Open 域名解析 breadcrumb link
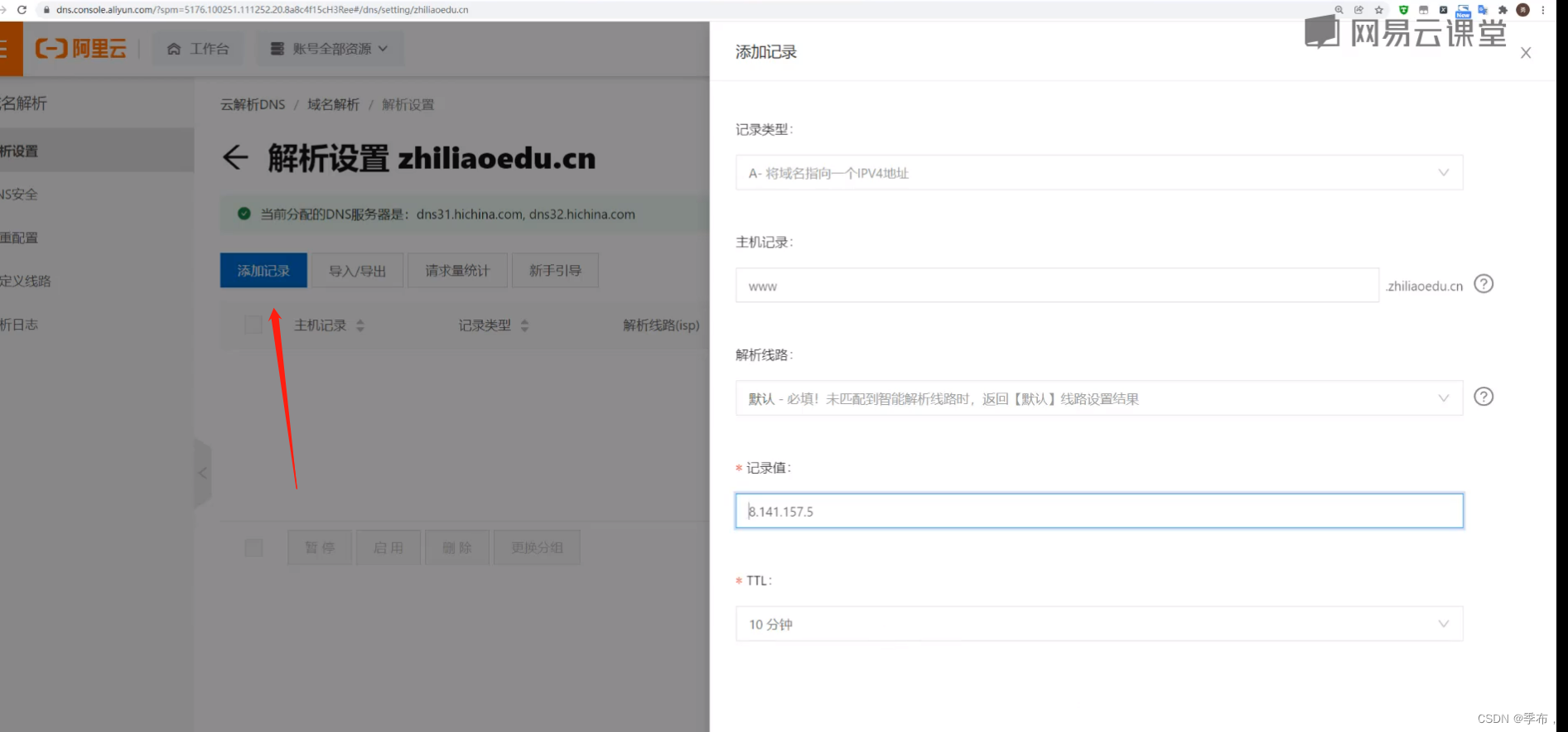Screen dimensions: 1568x732 click(333, 104)
